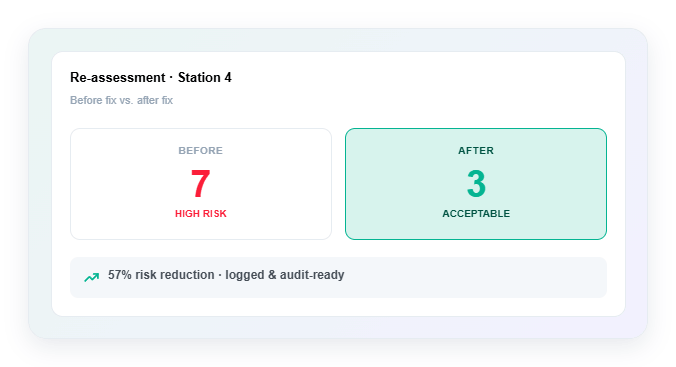Click the AFTER heading text
The width and height of the screenshot is (676, 367).
click(476, 151)
